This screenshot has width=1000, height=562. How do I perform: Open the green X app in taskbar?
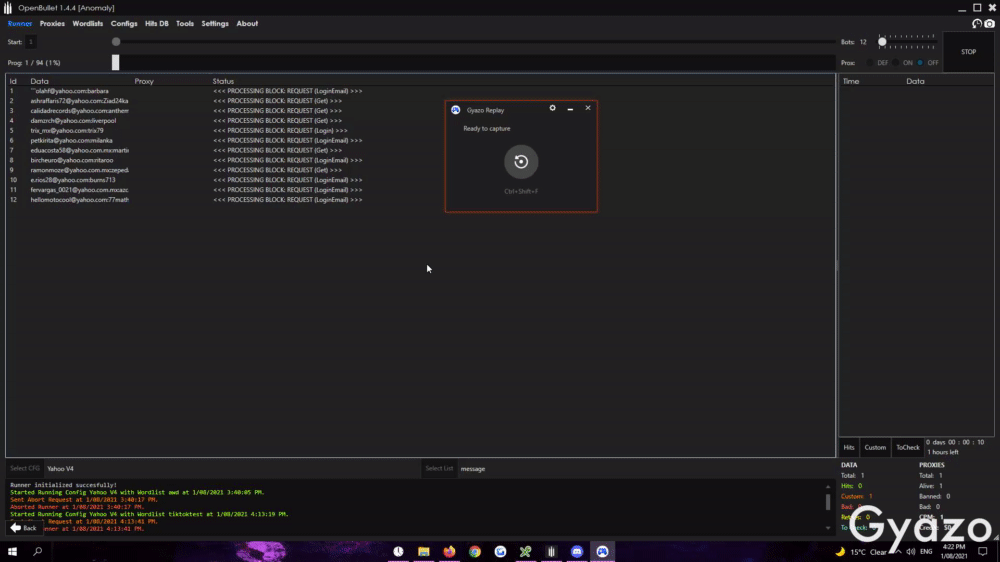(526, 551)
